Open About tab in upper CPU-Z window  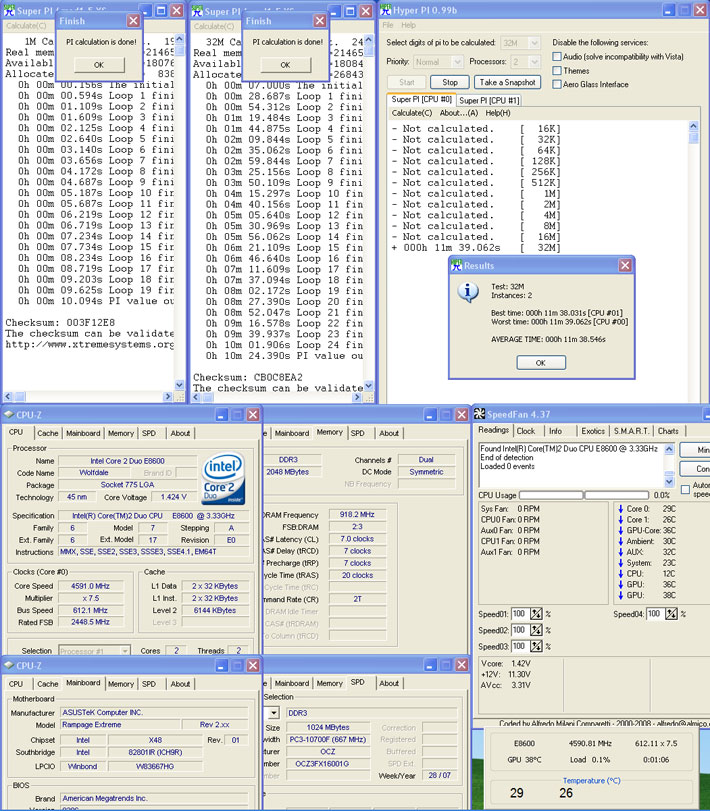click(x=180, y=433)
